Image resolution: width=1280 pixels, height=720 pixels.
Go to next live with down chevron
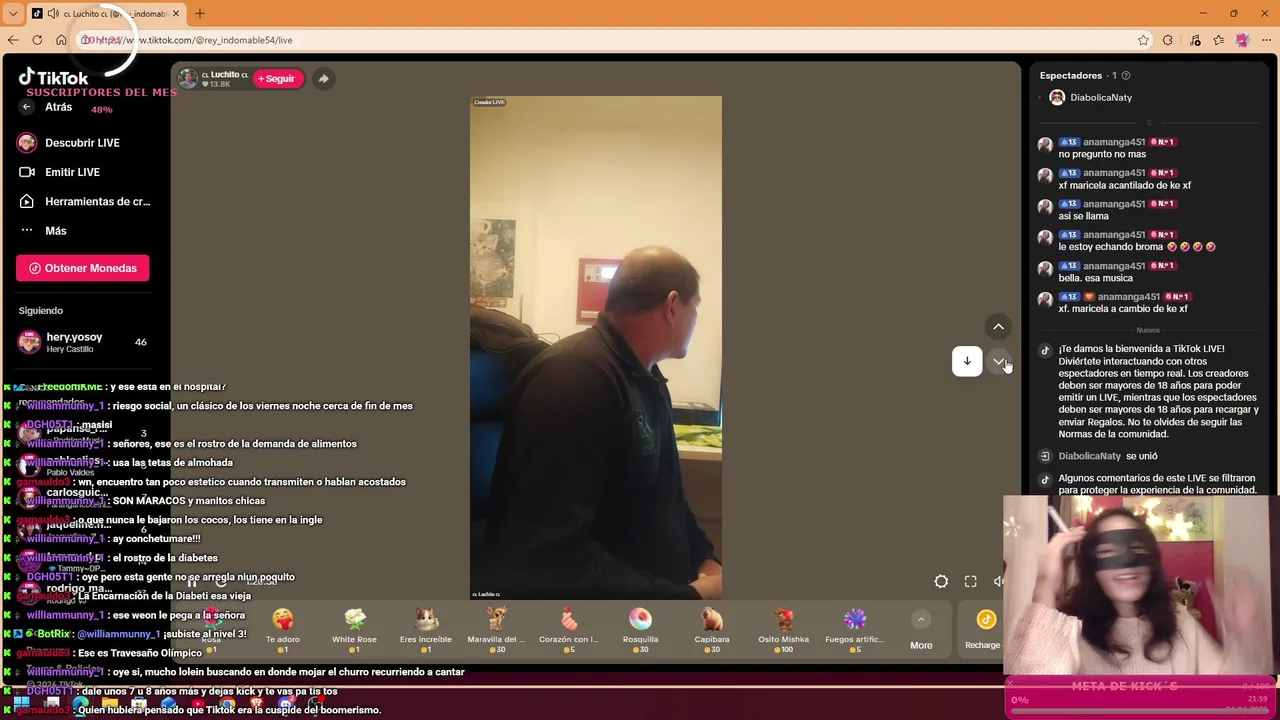point(998,361)
